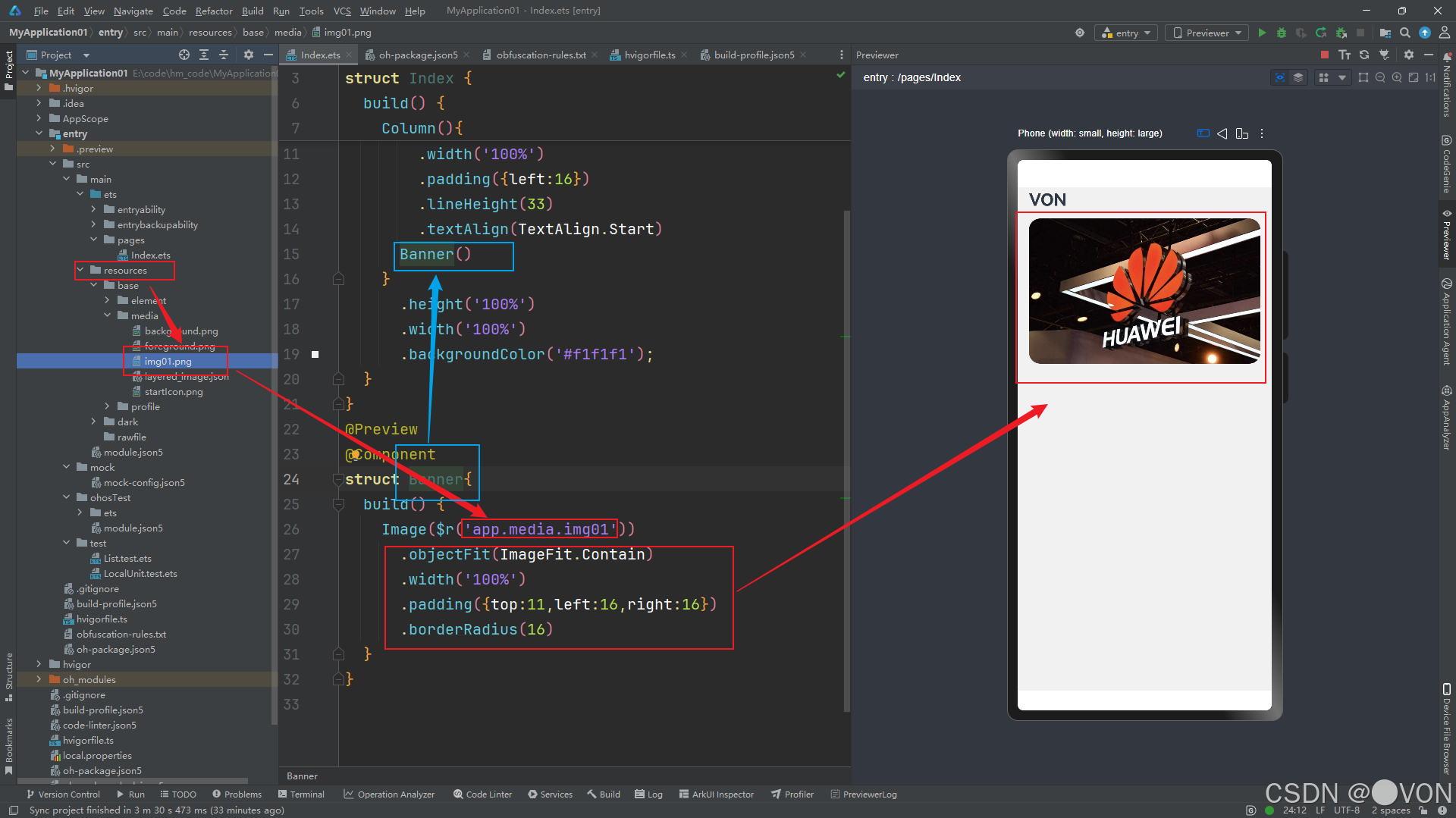Open the Problems tool window
This screenshot has height=818, width=1456.
pyautogui.click(x=237, y=794)
